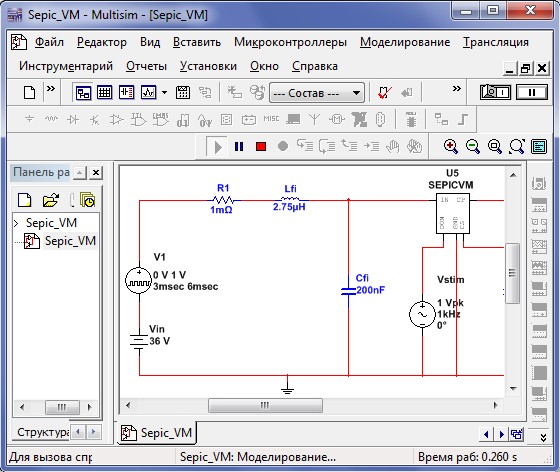Screen dimensions: 560x472
Task: Place a Power component
Action: [249, 120]
